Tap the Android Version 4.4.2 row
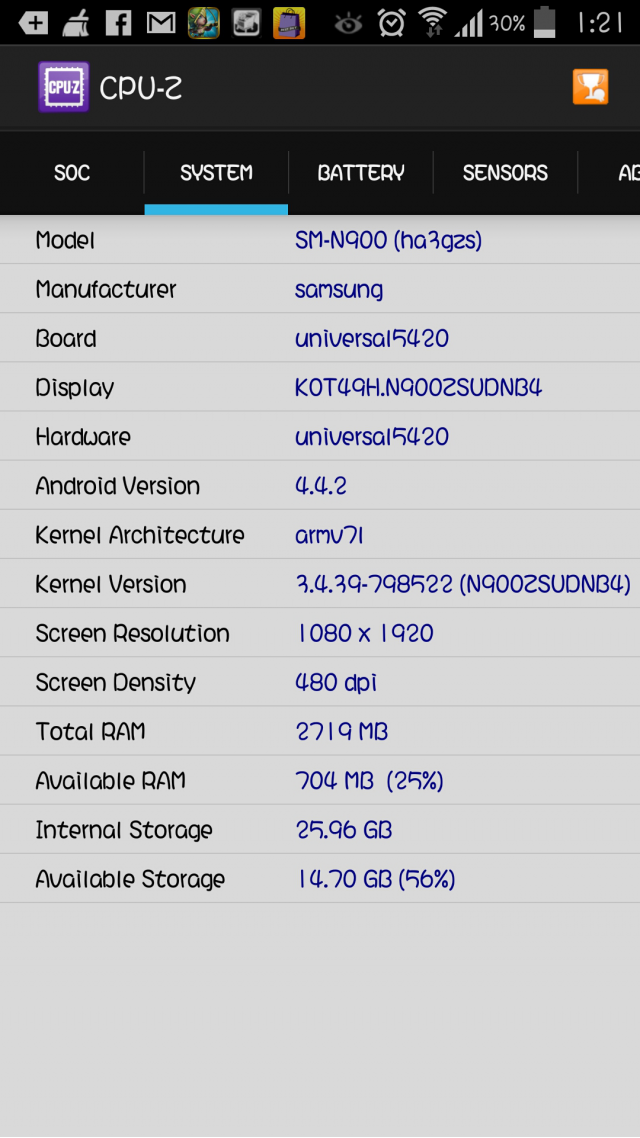The height and width of the screenshot is (1138, 640). coord(320,486)
